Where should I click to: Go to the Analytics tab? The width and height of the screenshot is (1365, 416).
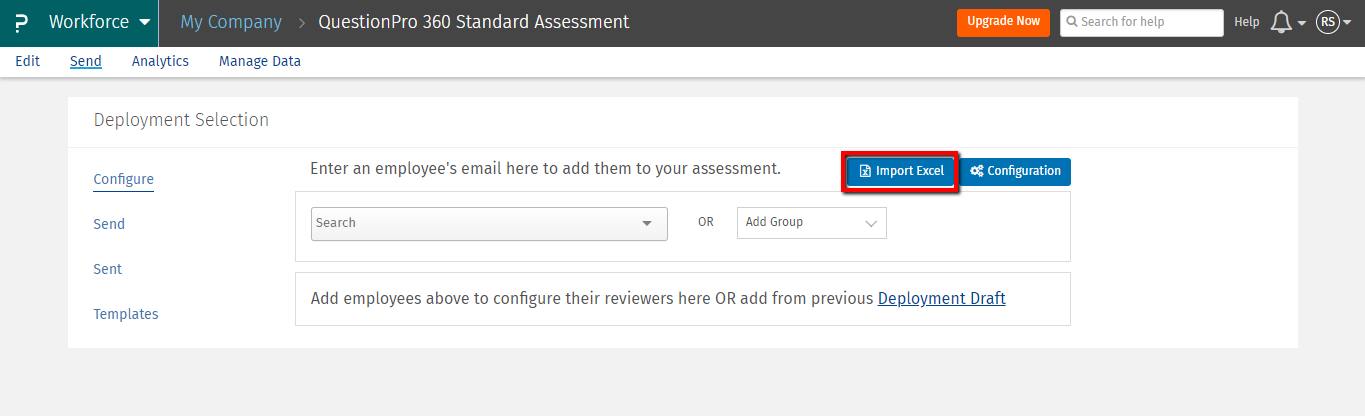click(x=160, y=61)
